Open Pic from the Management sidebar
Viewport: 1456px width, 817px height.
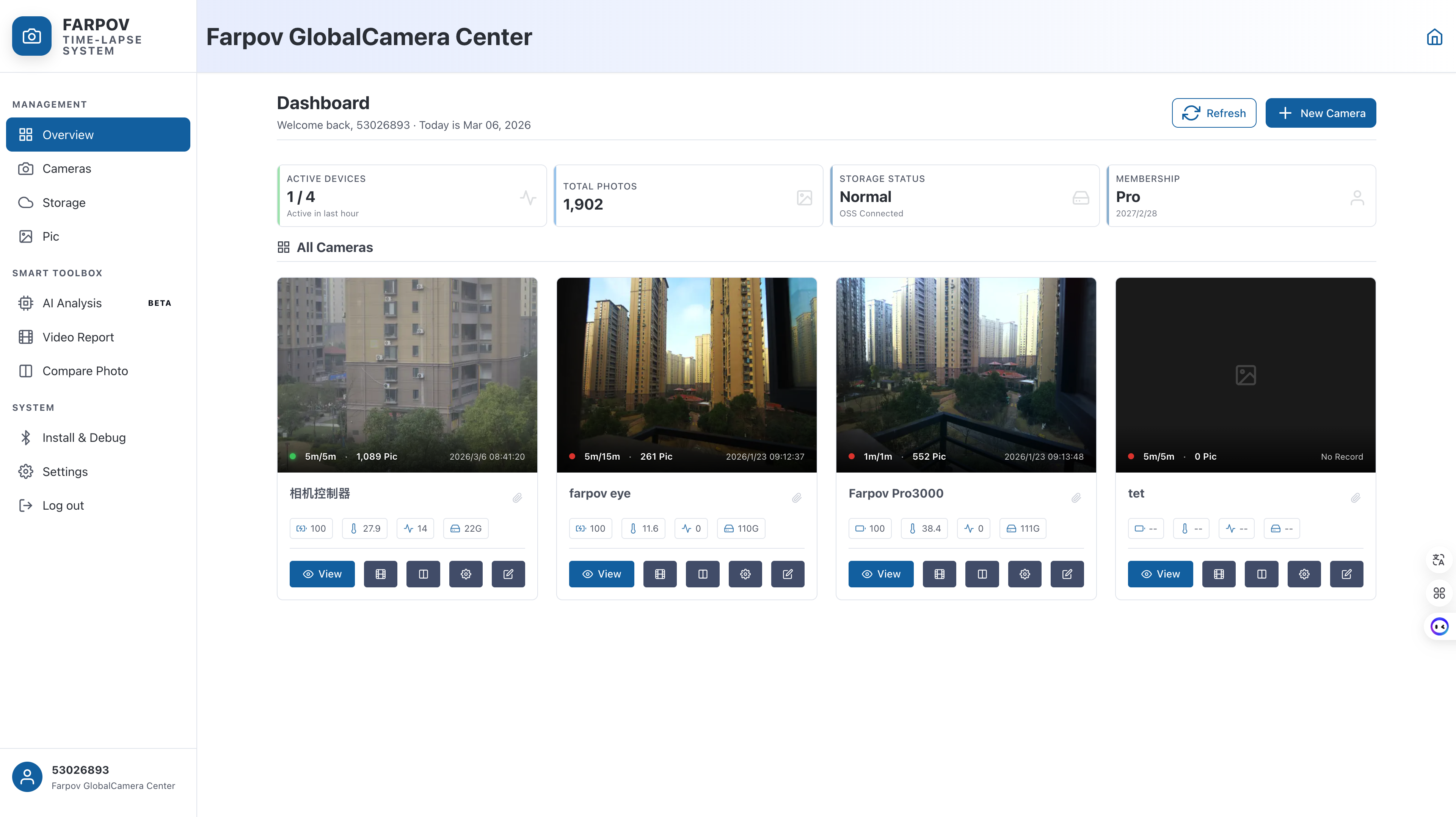tap(50, 236)
